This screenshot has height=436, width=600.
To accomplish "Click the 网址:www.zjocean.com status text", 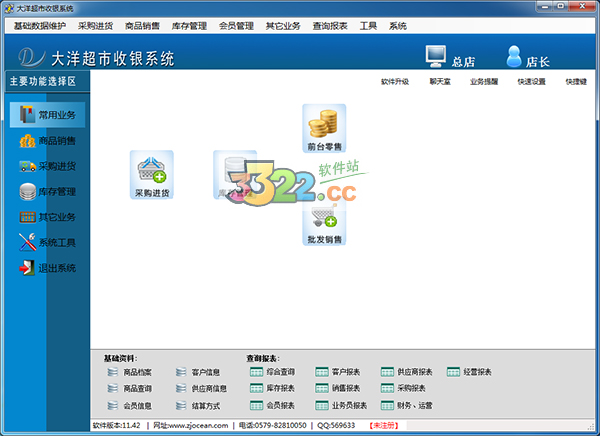I will (191, 425).
